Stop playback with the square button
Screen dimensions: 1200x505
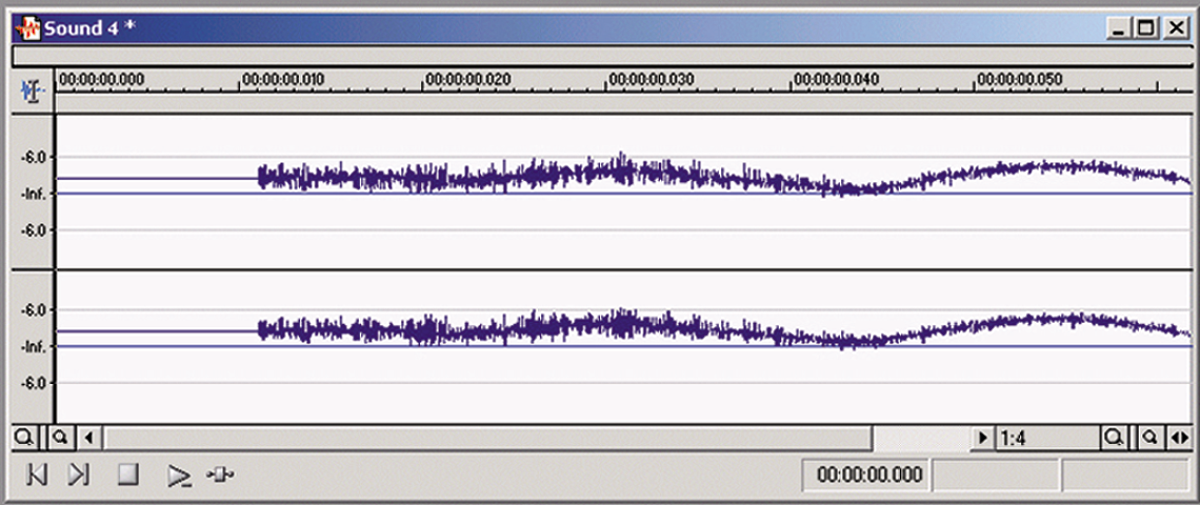pos(127,475)
